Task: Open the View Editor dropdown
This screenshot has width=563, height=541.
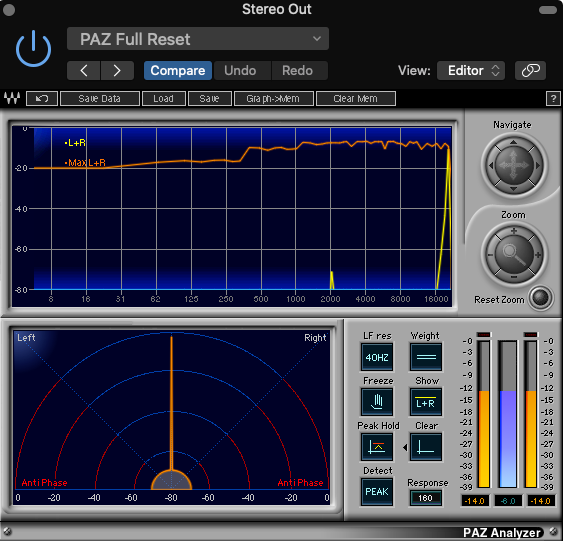Action: click(471, 70)
